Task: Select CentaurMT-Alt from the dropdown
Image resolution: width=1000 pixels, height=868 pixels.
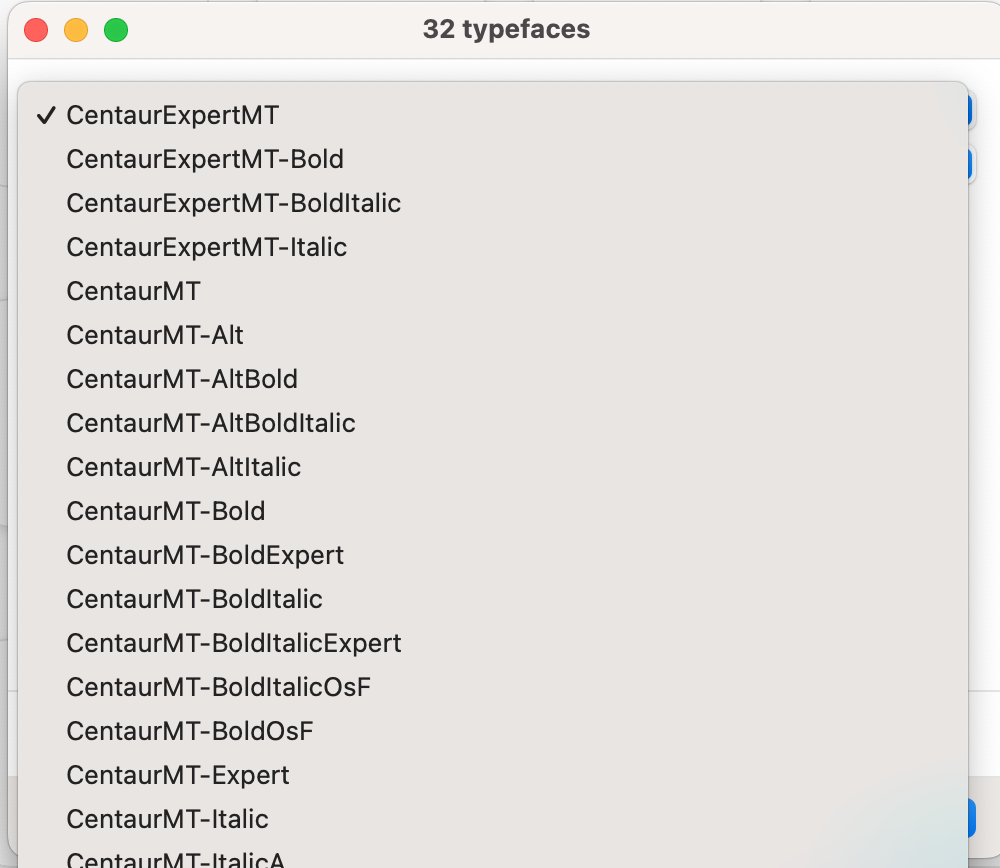Action: coord(155,335)
